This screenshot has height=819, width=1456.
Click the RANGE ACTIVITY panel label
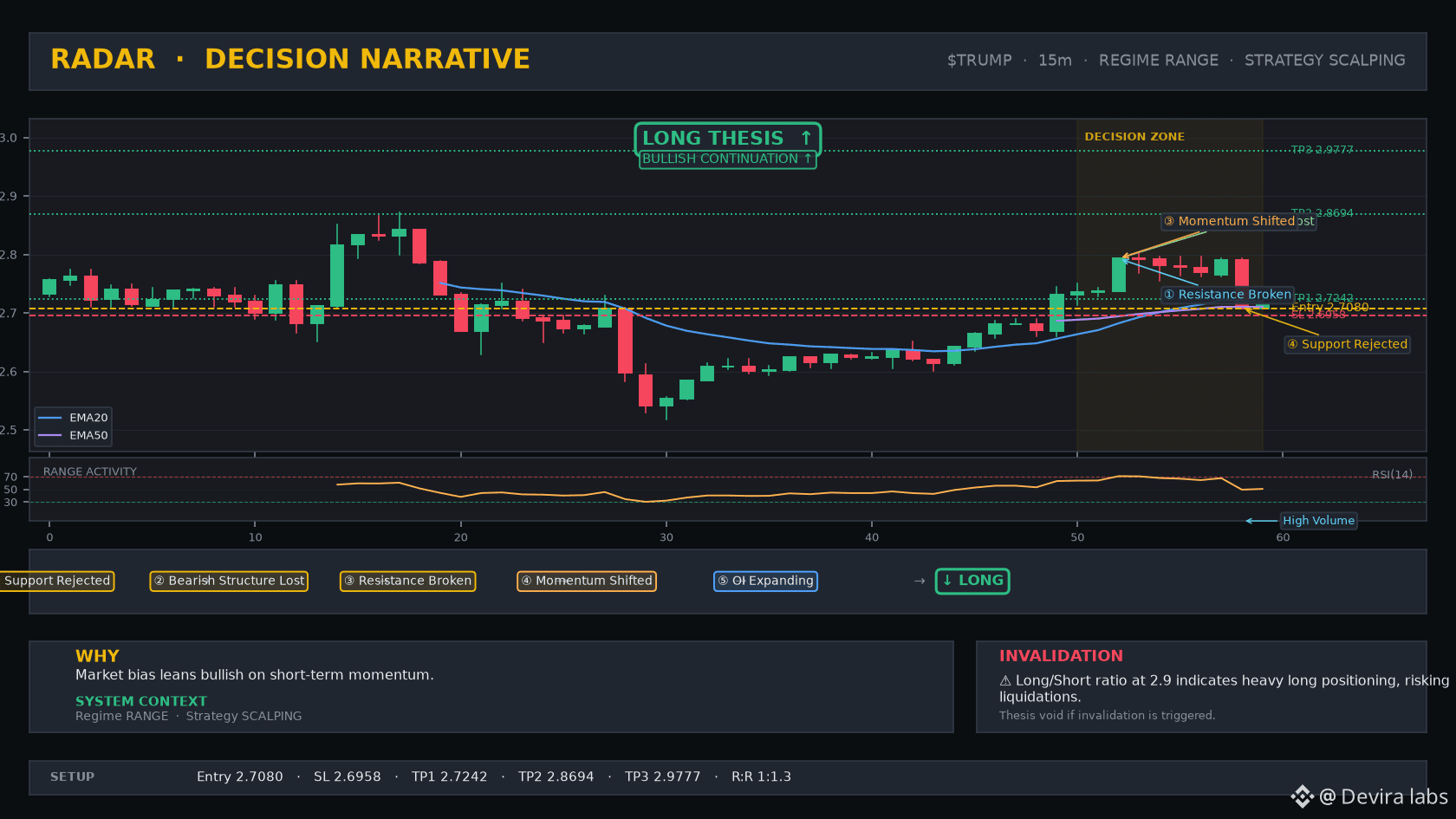90,472
